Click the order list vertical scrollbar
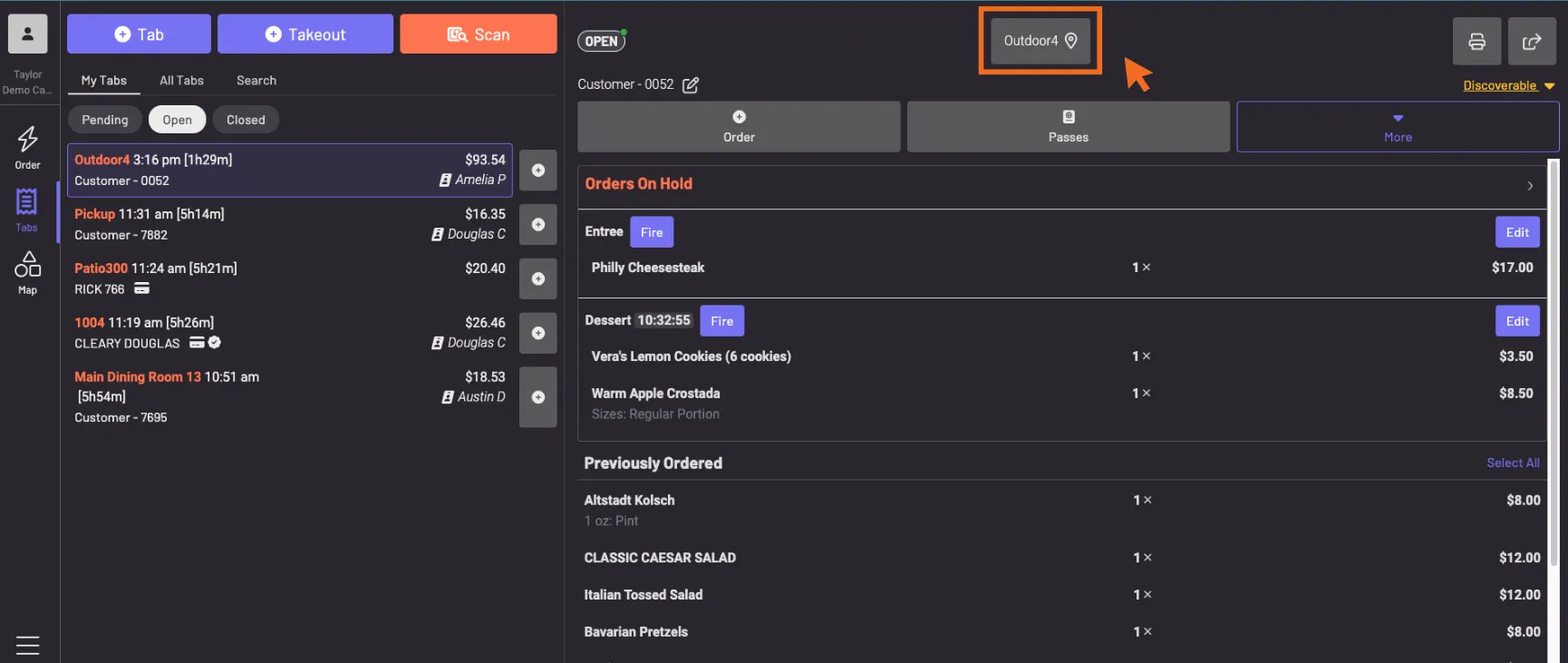 pos(1553,363)
